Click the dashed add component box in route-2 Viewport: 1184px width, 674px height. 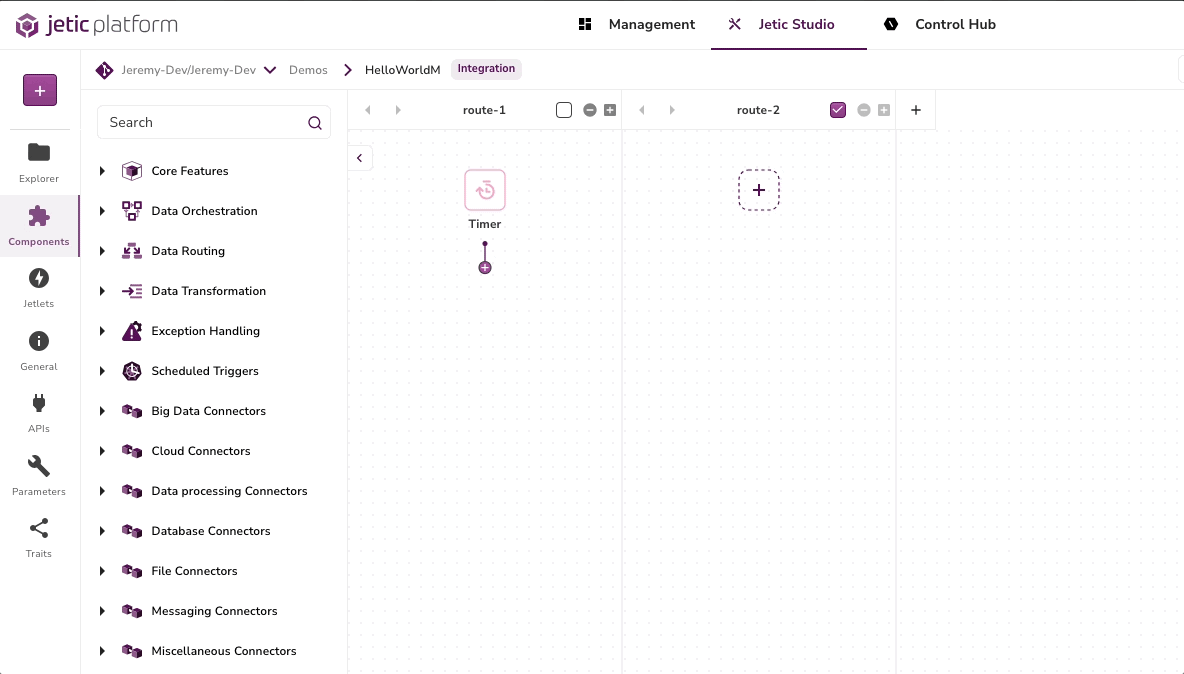(759, 190)
